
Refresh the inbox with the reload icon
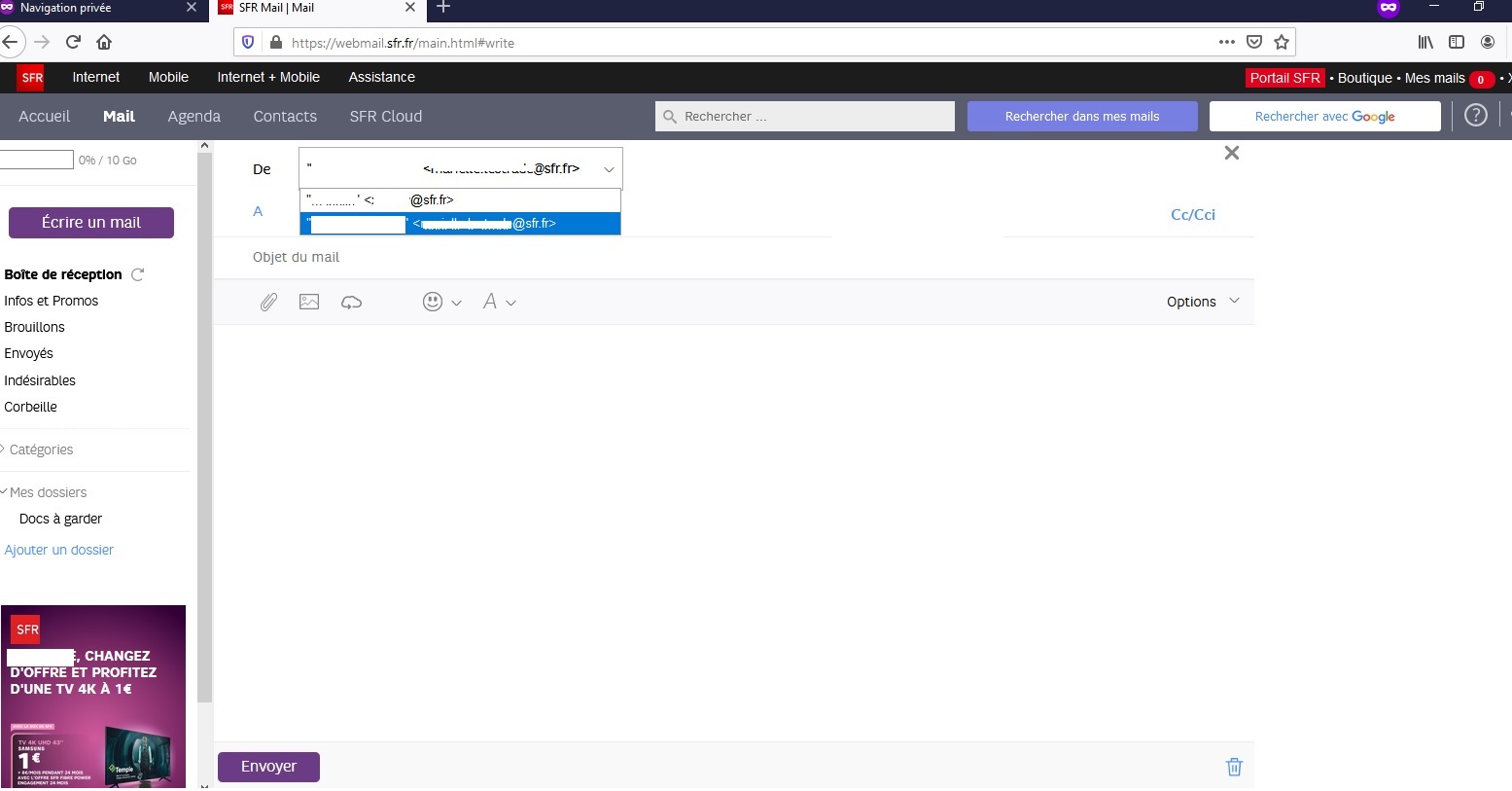point(138,275)
